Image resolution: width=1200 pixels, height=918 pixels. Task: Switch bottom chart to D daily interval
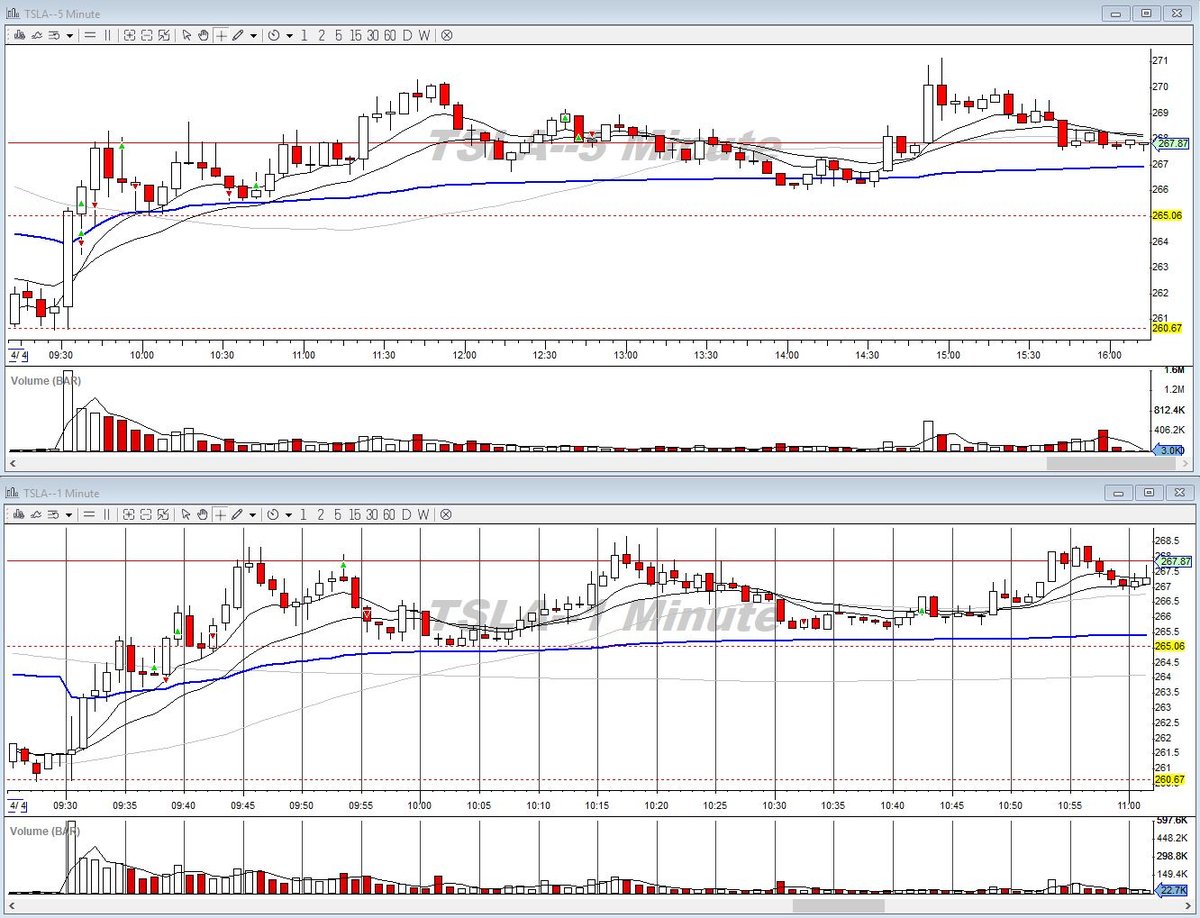(x=407, y=515)
